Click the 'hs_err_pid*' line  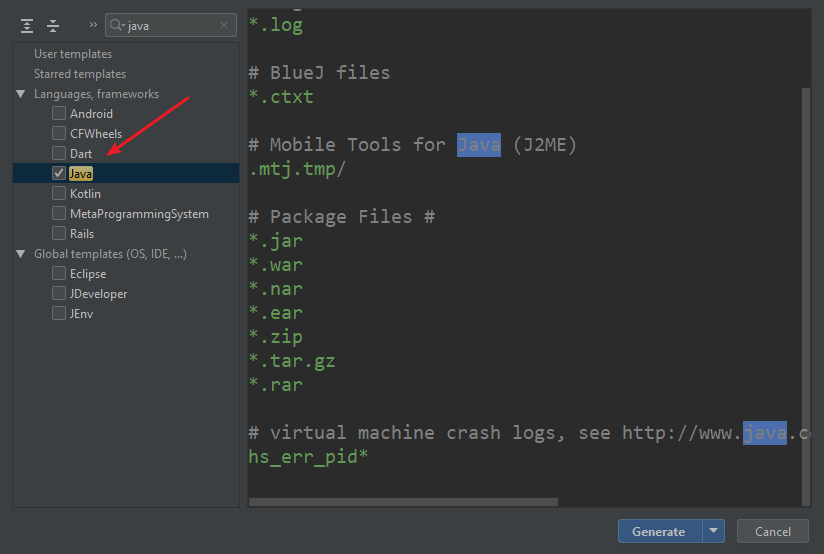pos(308,457)
